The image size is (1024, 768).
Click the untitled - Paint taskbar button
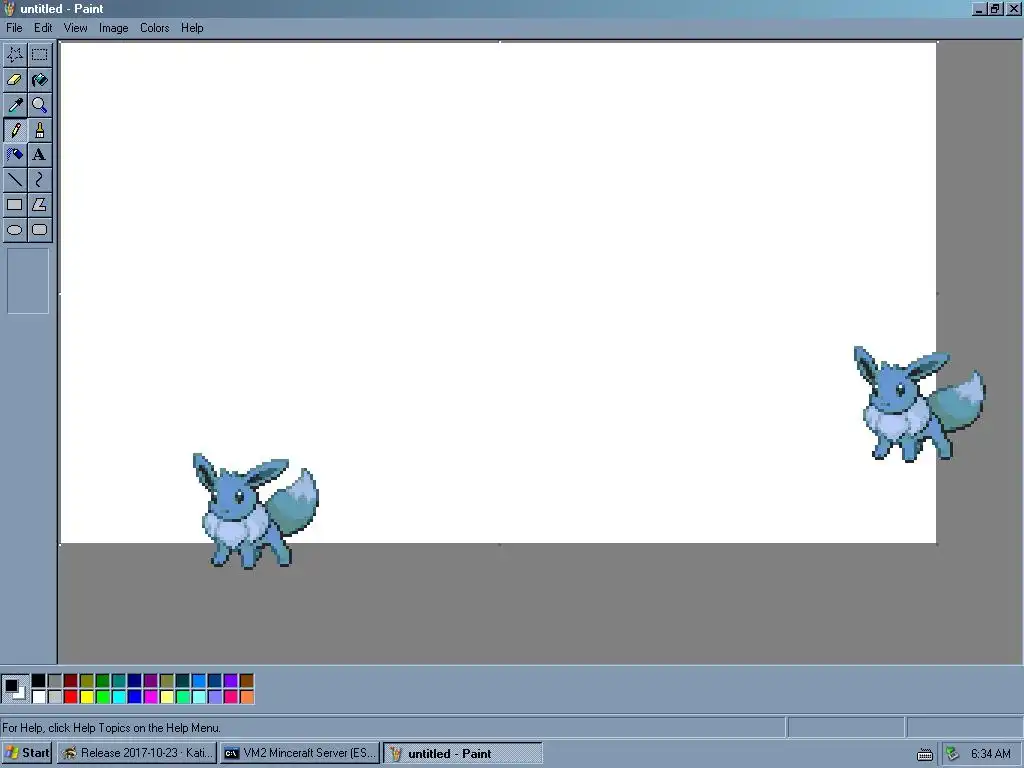463,753
